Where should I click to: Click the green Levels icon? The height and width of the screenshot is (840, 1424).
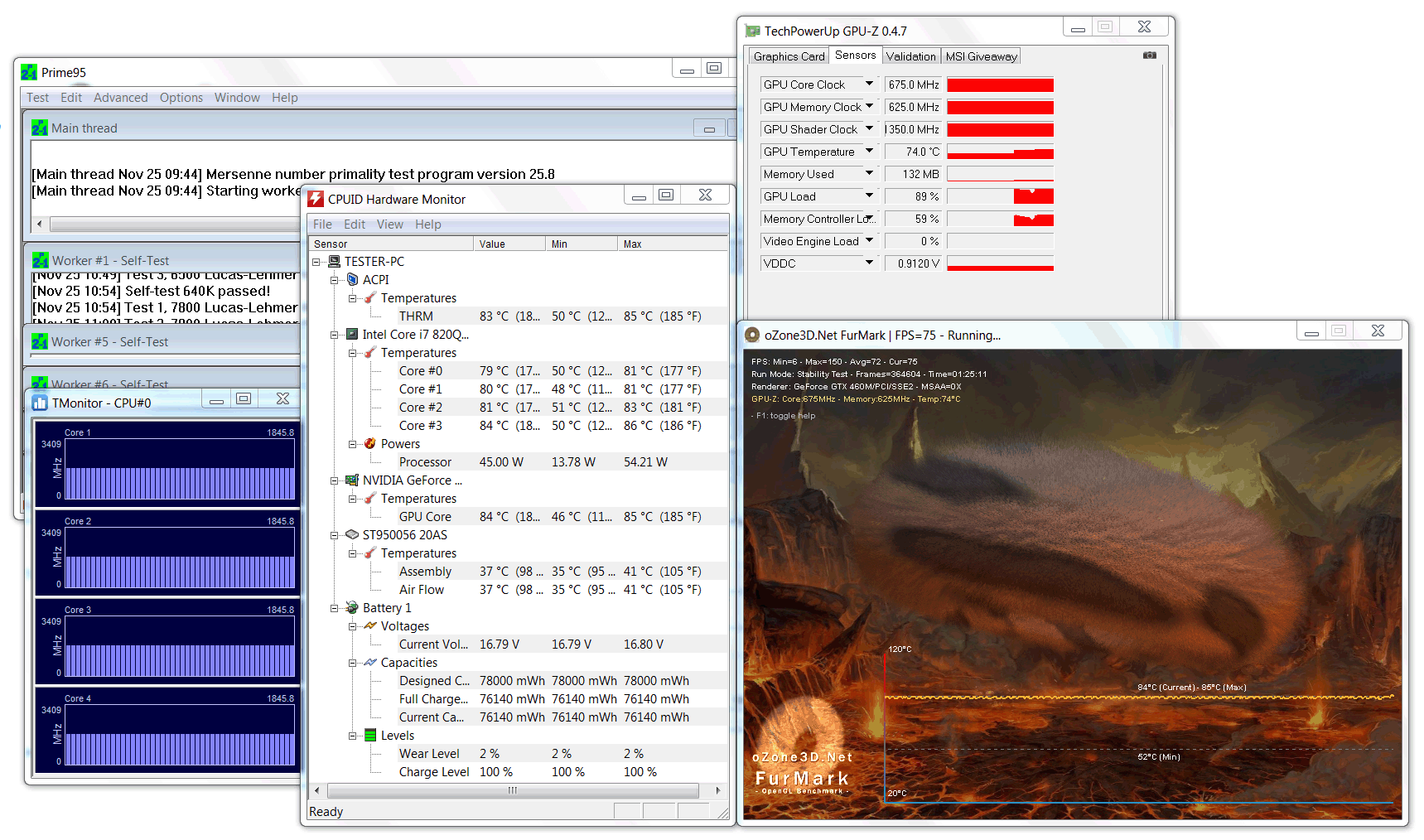pyautogui.click(x=370, y=736)
